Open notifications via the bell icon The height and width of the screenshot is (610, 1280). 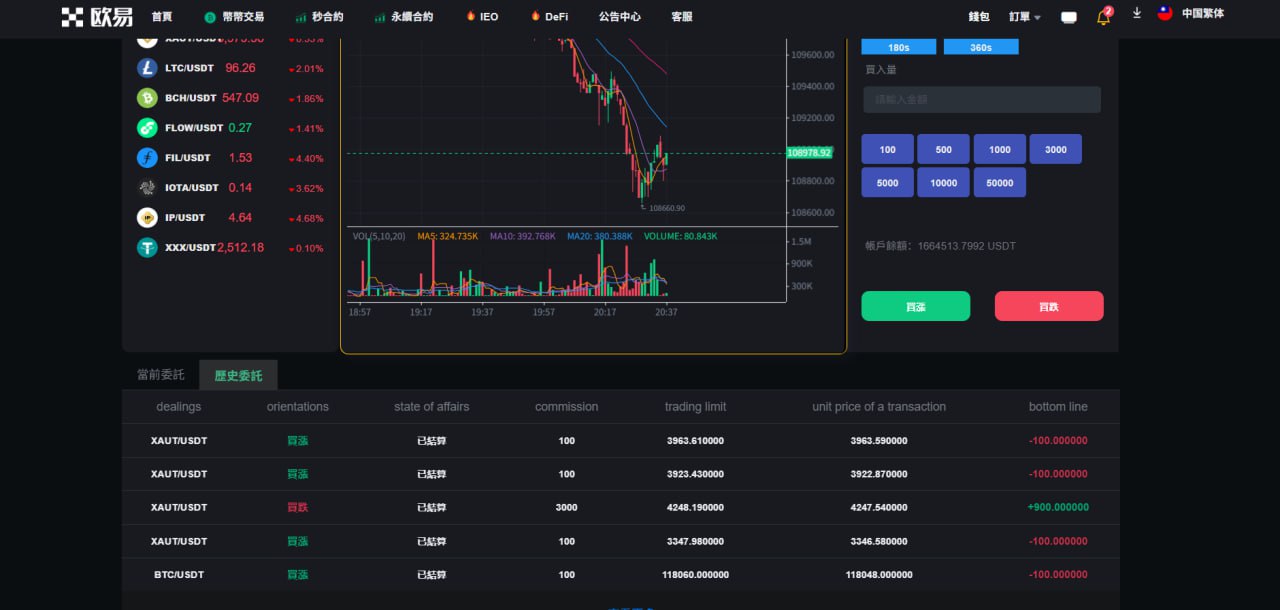tap(1103, 17)
